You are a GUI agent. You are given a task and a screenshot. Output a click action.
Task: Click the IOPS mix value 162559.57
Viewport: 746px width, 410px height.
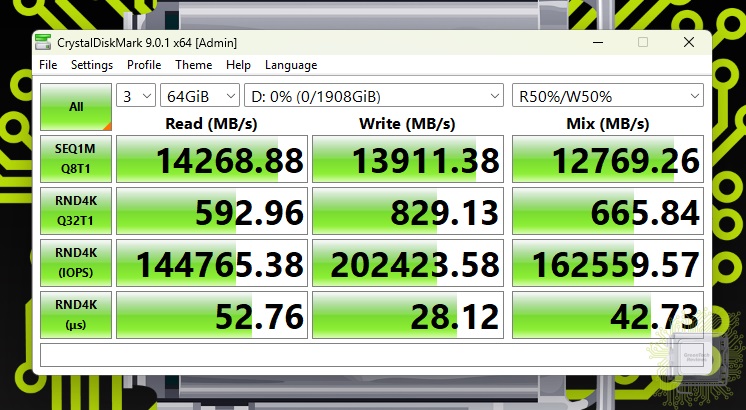(x=608, y=263)
